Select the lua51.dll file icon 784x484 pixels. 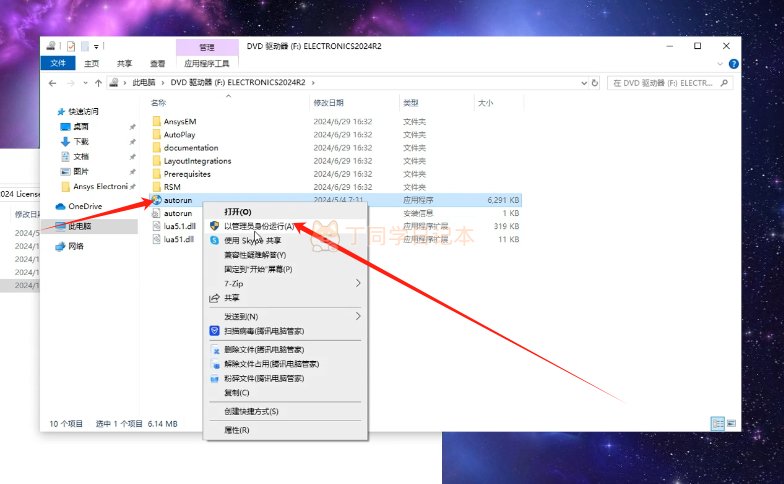(156, 239)
